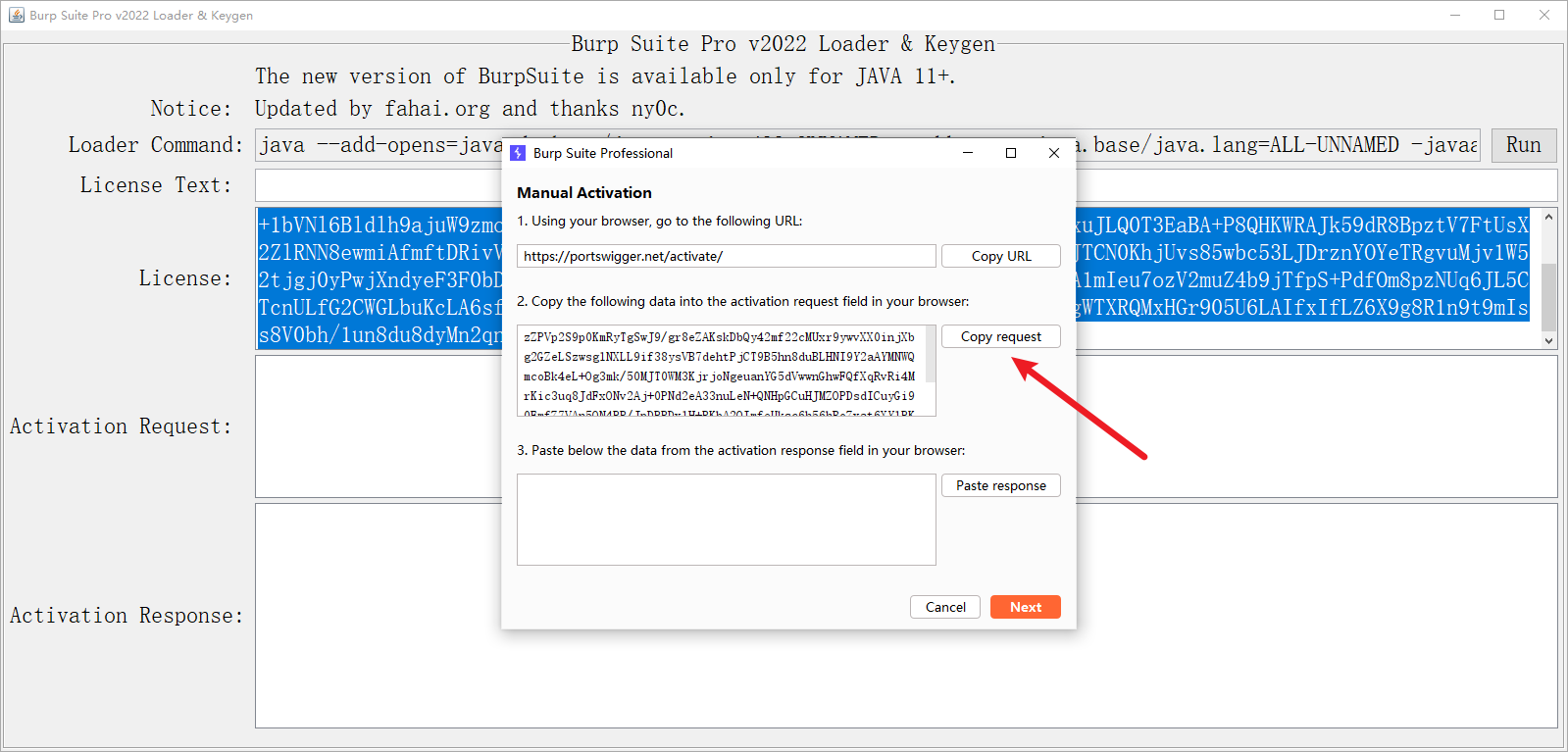Image resolution: width=1568 pixels, height=752 pixels.
Task: Cancel the manual activation dialog
Action: 945,607
